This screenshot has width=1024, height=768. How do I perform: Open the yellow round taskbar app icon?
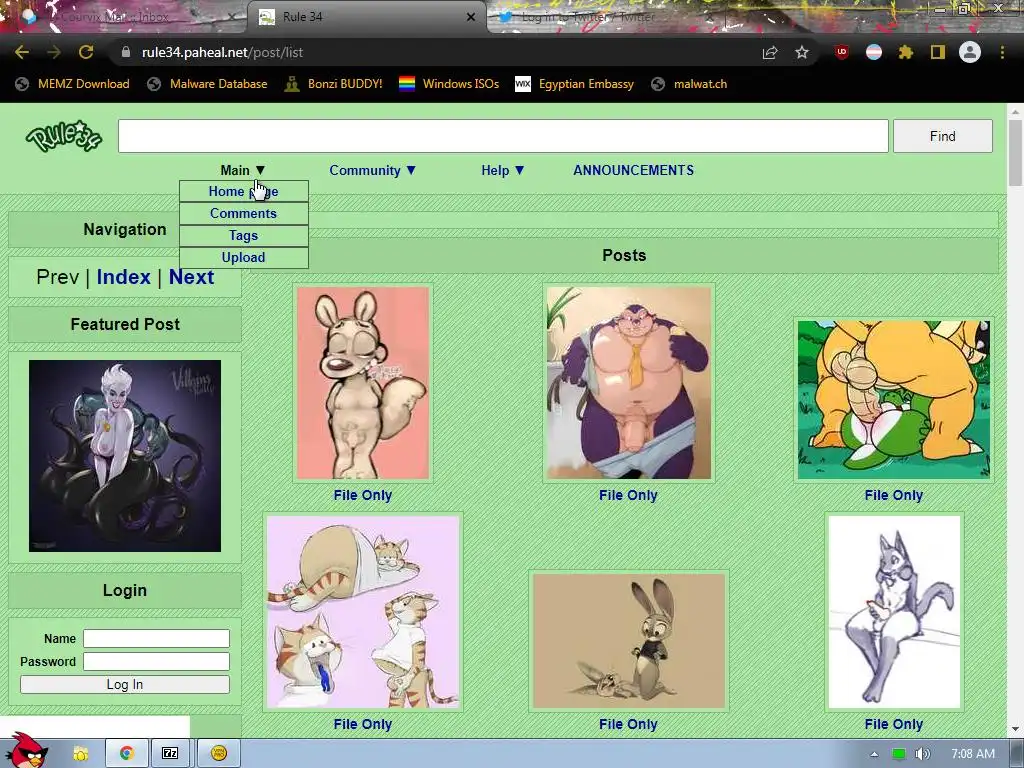click(x=219, y=754)
